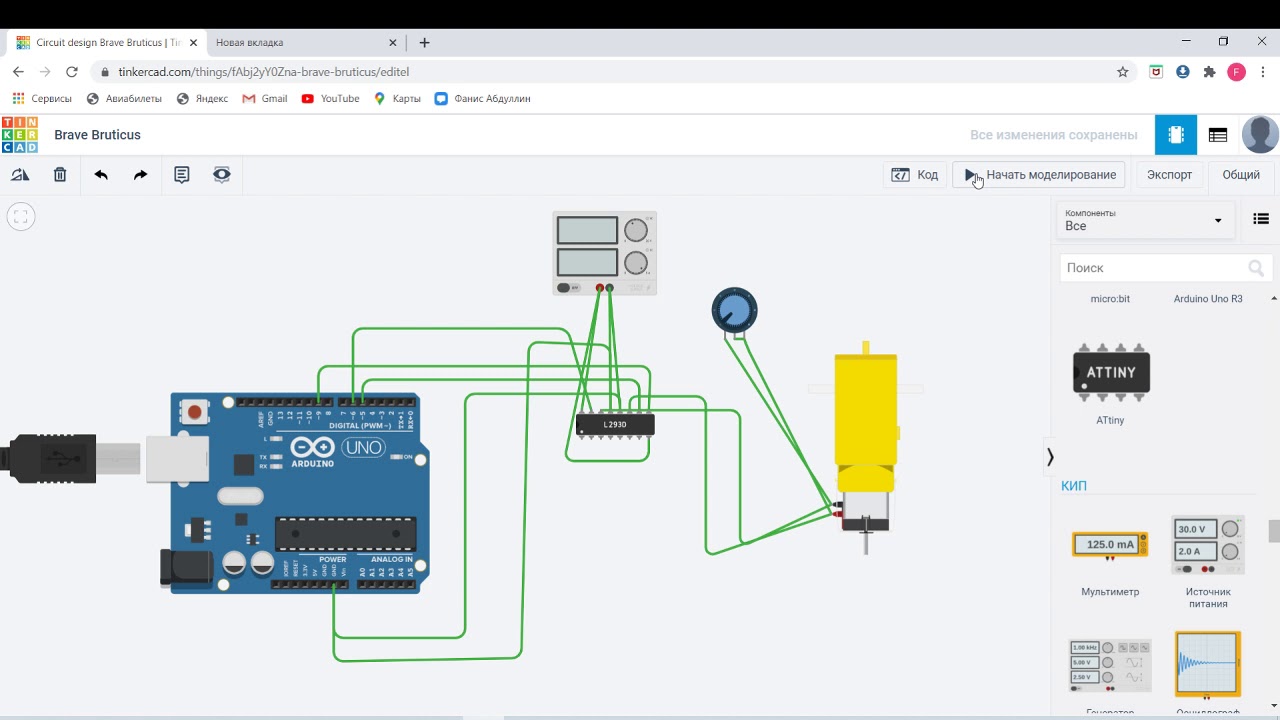This screenshot has width=1280, height=720.
Task: Open the user account avatar
Action: click(1260, 135)
